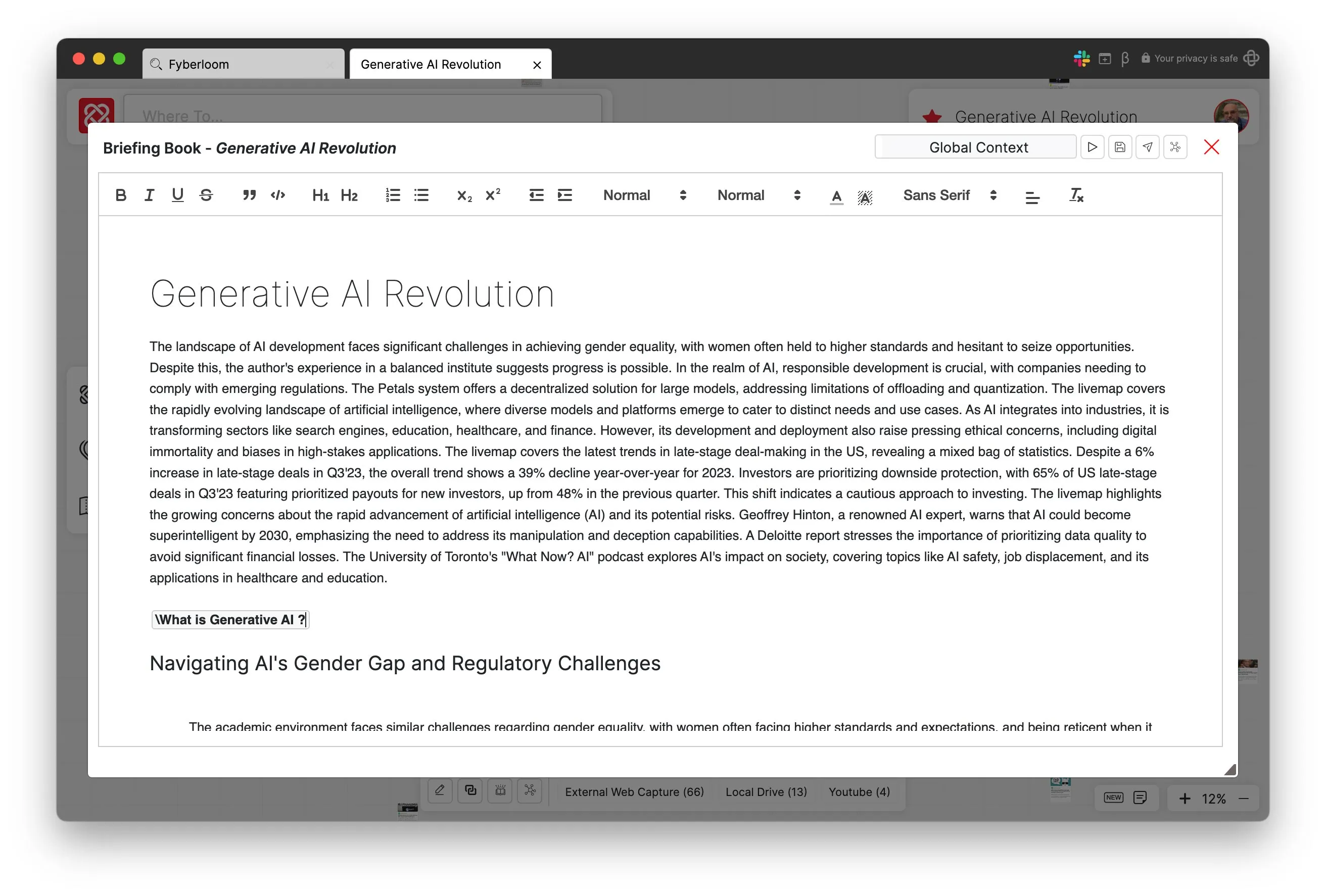
Task: Click the Generative AI Revolution document title
Action: point(352,294)
